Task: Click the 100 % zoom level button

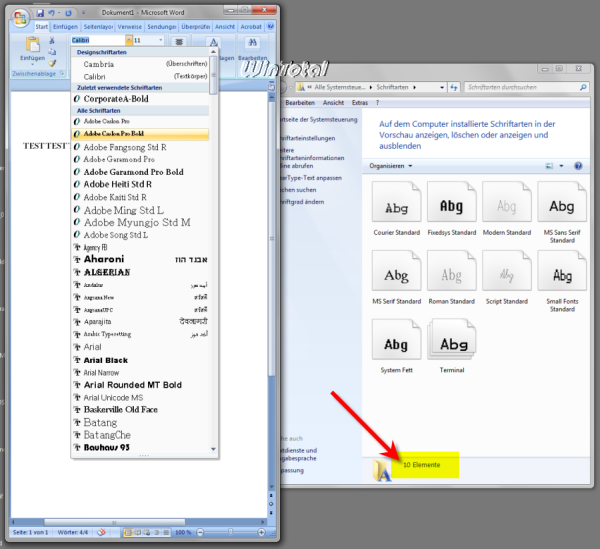Action: pos(183,532)
